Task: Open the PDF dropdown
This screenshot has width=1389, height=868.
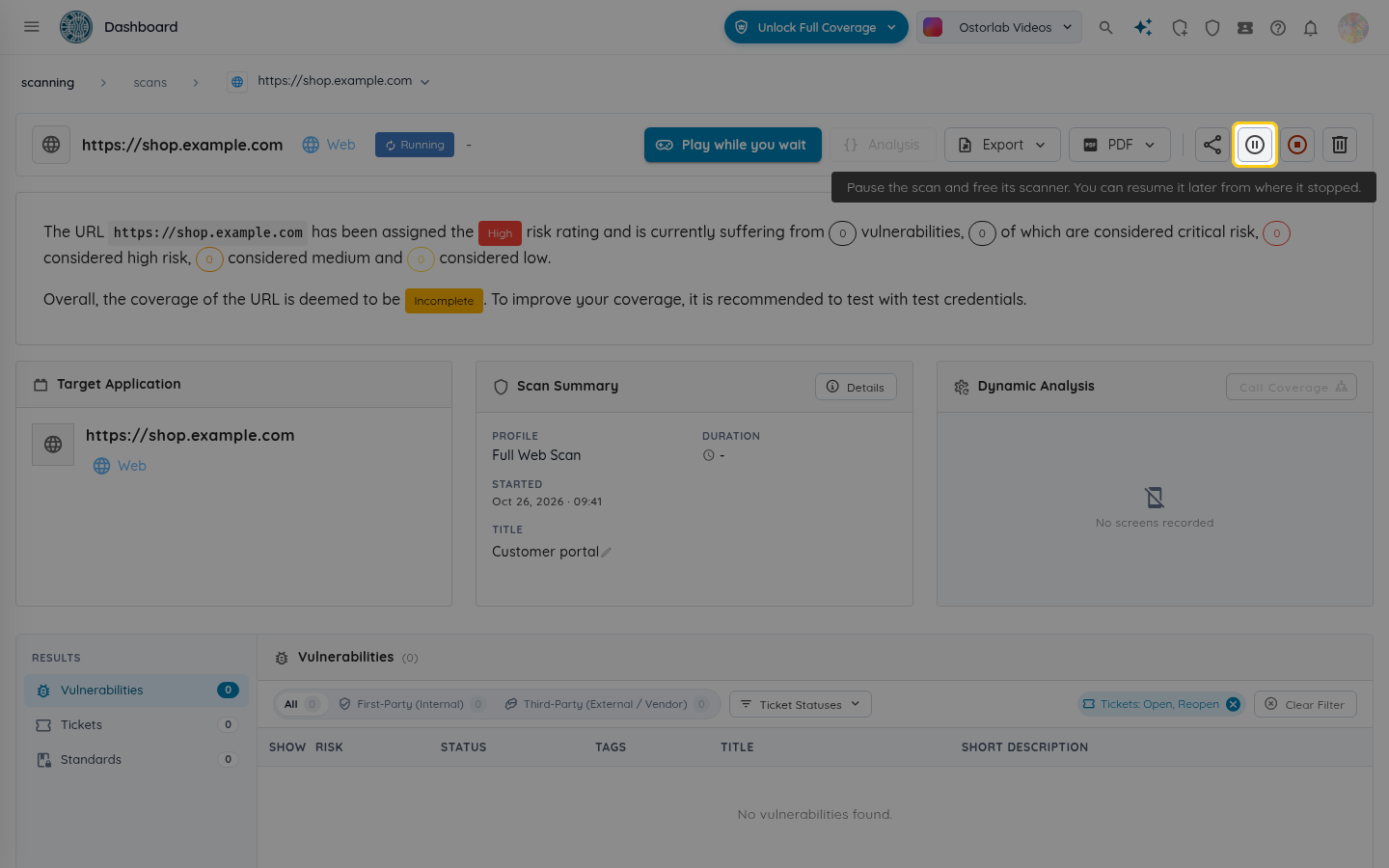Action: [1119, 145]
